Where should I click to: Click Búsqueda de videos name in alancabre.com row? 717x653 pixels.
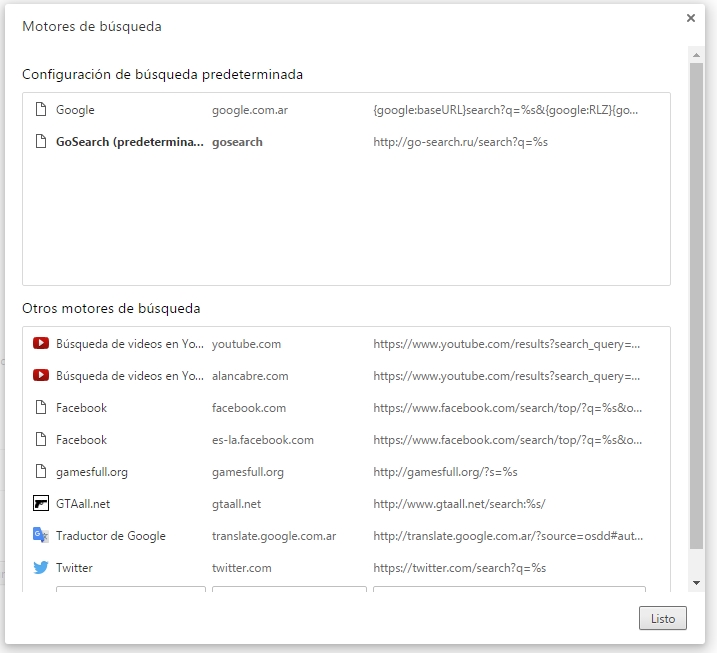tap(130, 376)
